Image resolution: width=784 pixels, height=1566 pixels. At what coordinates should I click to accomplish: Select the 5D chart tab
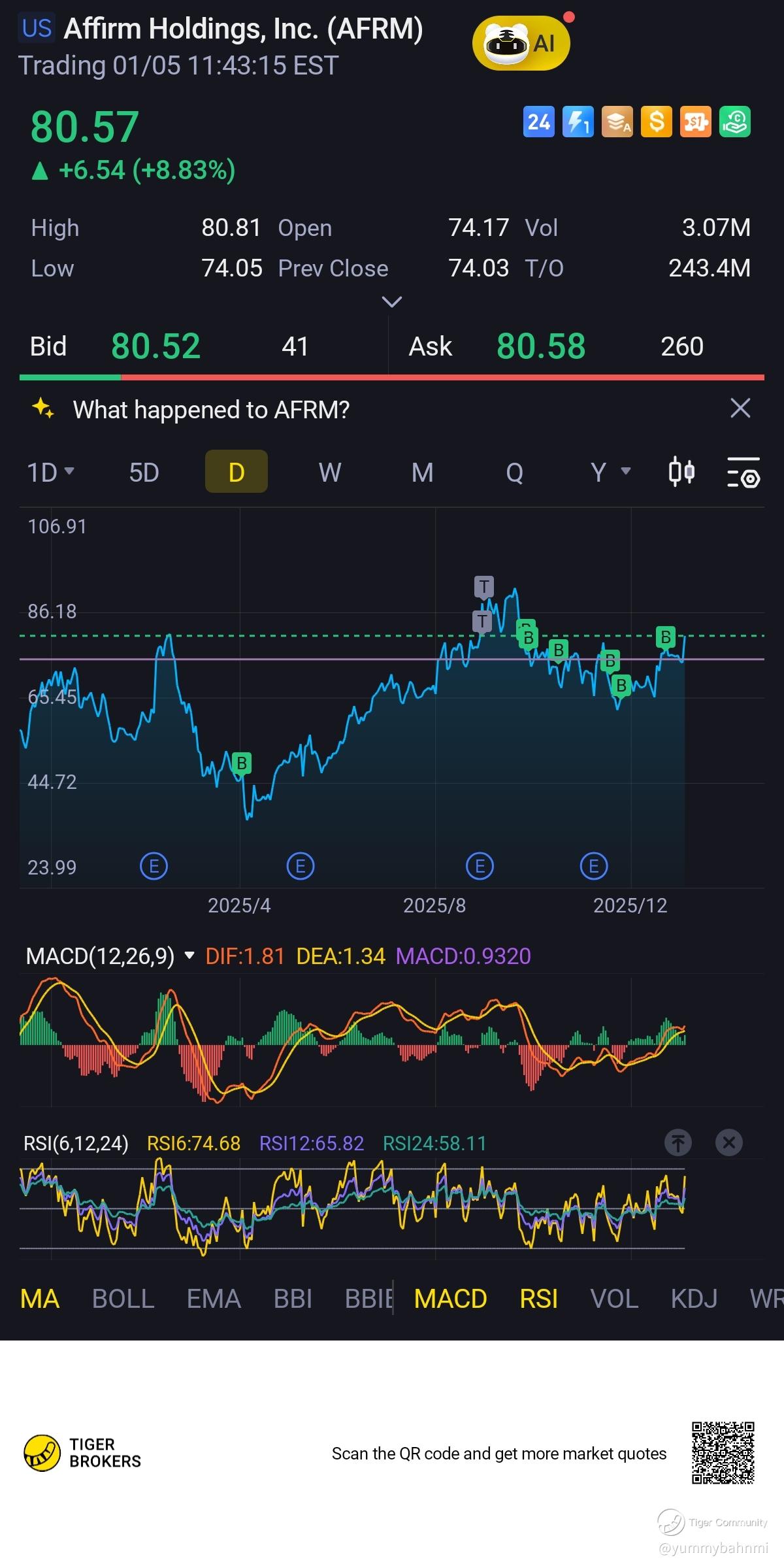point(144,472)
